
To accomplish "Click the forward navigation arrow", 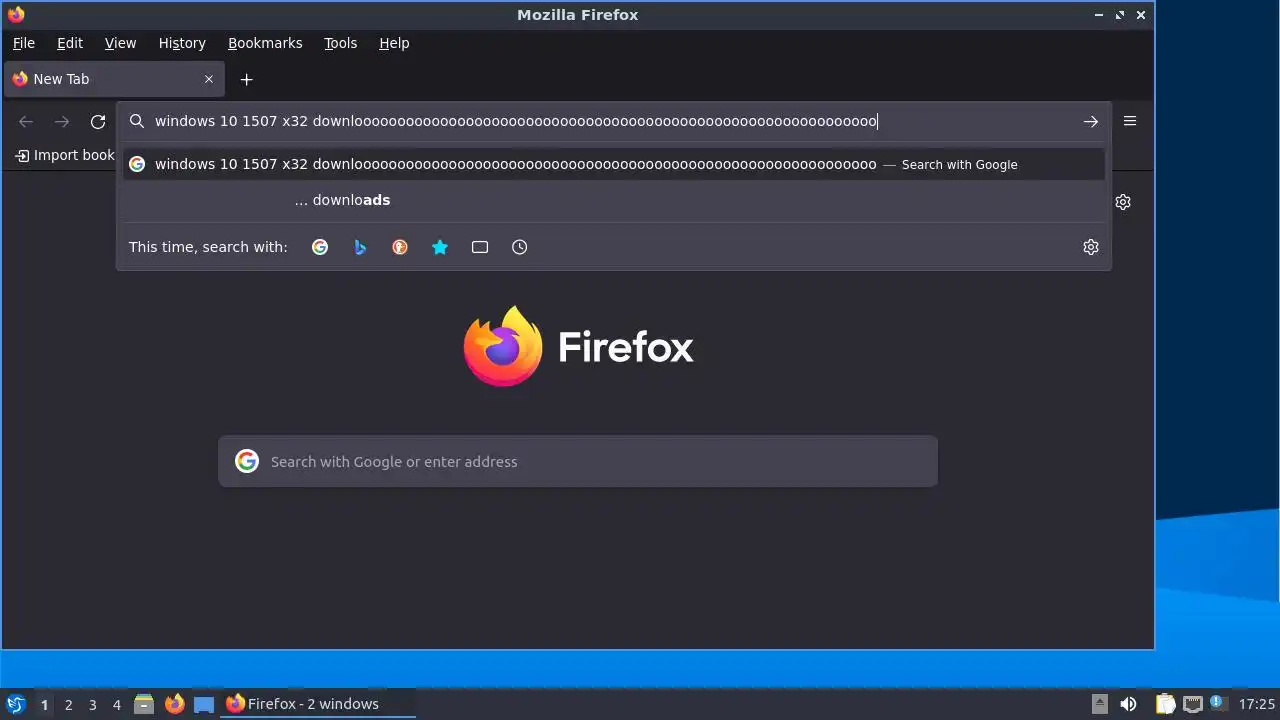I will [x=62, y=121].
